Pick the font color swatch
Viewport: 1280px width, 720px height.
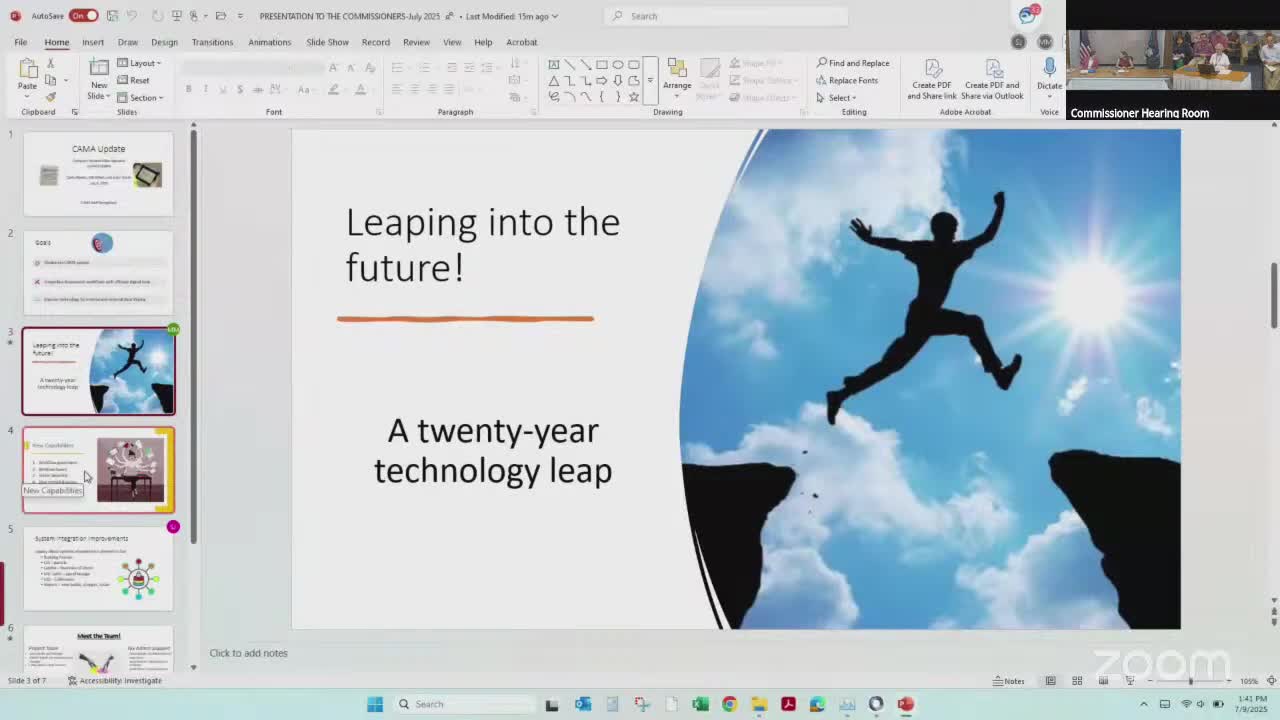(360, 89)
